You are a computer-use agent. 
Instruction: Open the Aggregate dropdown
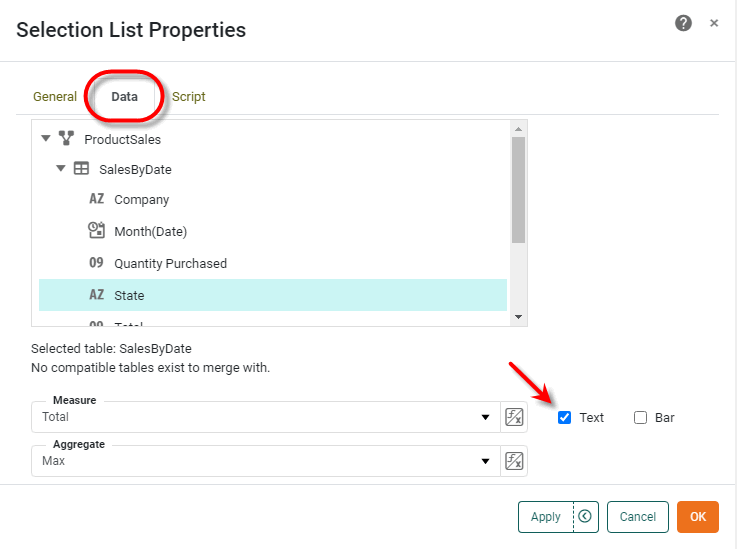(486, 461)
